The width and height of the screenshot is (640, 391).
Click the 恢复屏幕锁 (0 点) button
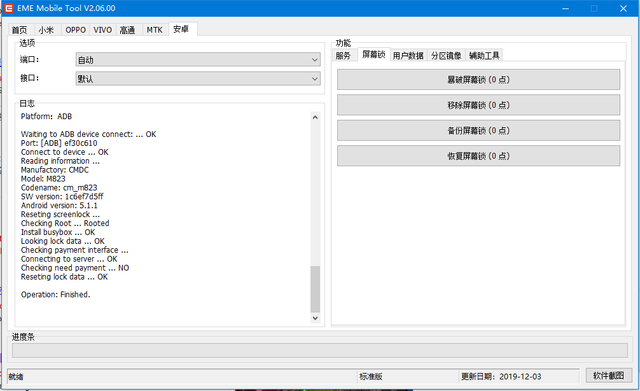[x=478, y=156]
